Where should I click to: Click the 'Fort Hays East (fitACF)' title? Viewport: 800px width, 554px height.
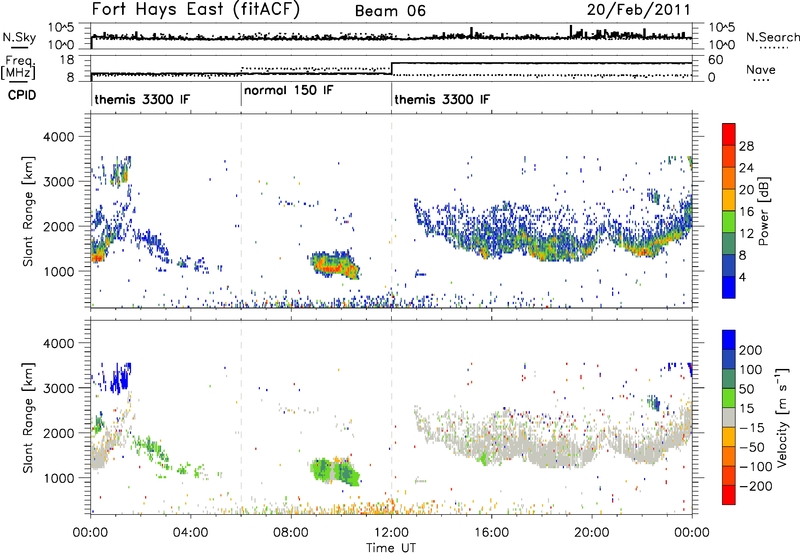click(196, 9)
